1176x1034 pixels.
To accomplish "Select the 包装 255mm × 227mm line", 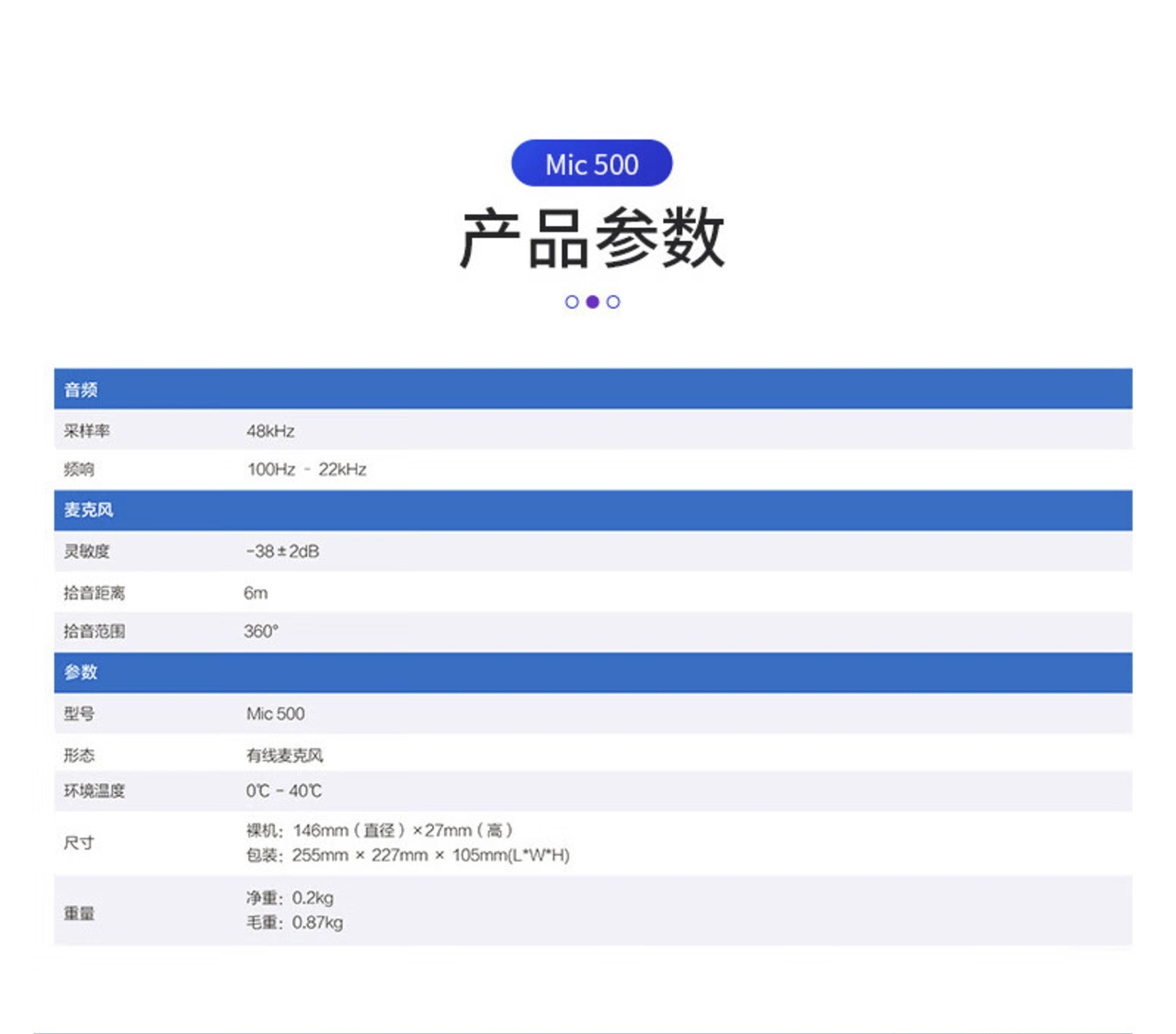I will (x=407, y=856).
